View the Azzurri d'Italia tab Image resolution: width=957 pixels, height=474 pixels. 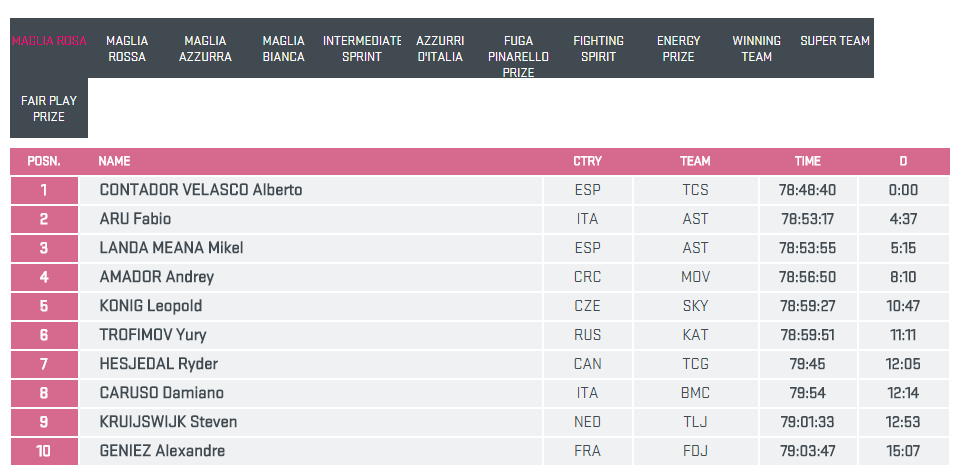tap(440, 49)
